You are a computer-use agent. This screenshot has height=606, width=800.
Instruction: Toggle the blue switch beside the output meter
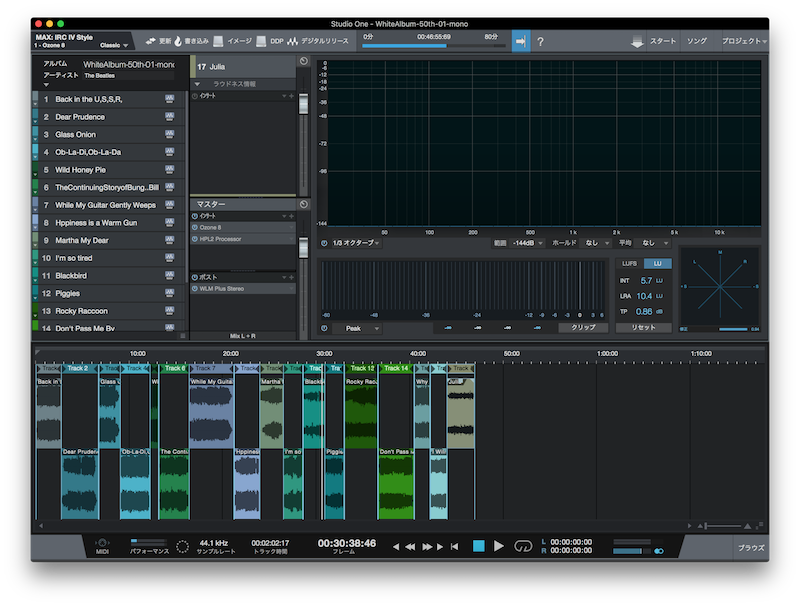[x=659, y=551]
